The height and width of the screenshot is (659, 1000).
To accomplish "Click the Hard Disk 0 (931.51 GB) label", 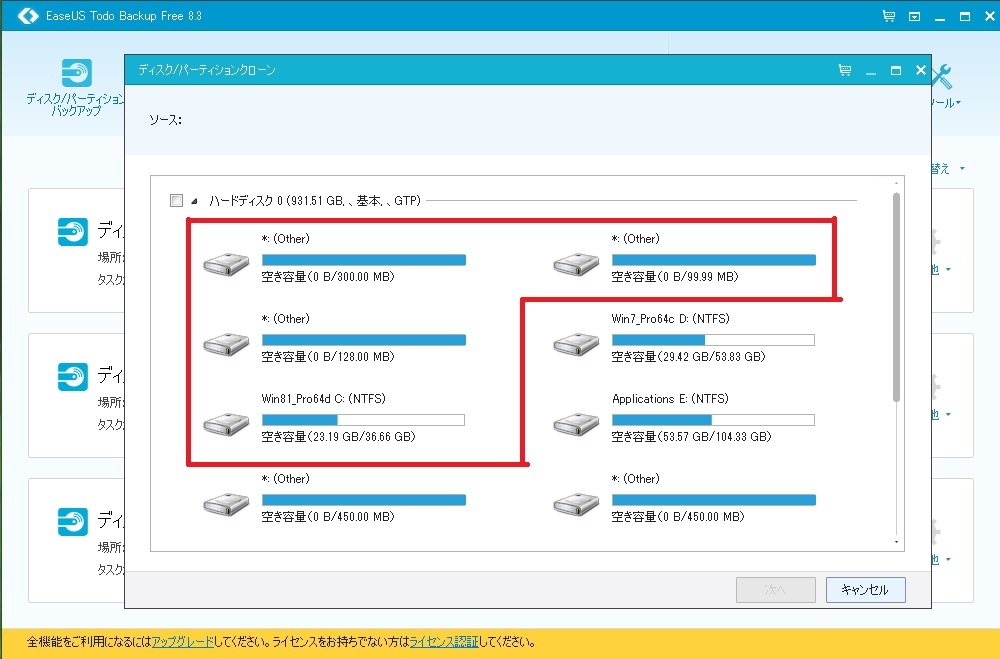I will [315, 201].
